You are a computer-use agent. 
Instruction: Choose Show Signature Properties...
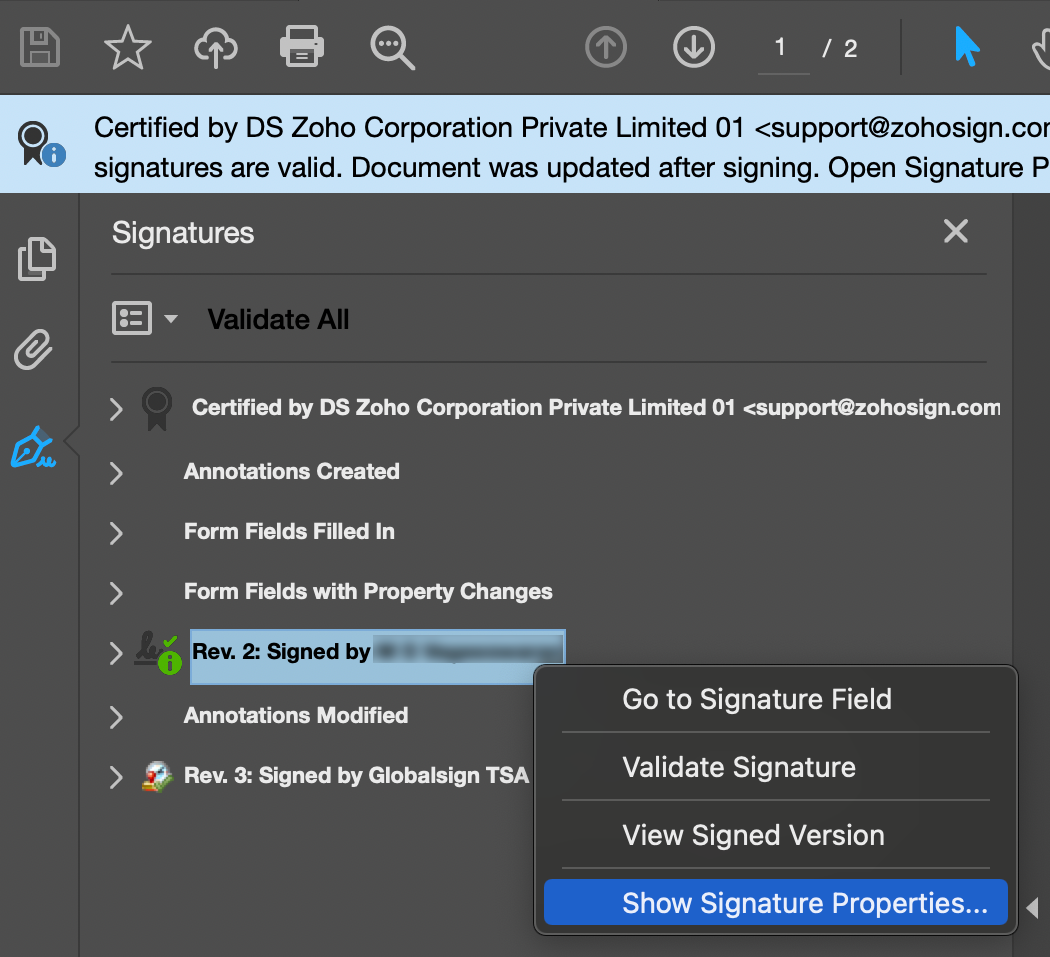[775, 903]
